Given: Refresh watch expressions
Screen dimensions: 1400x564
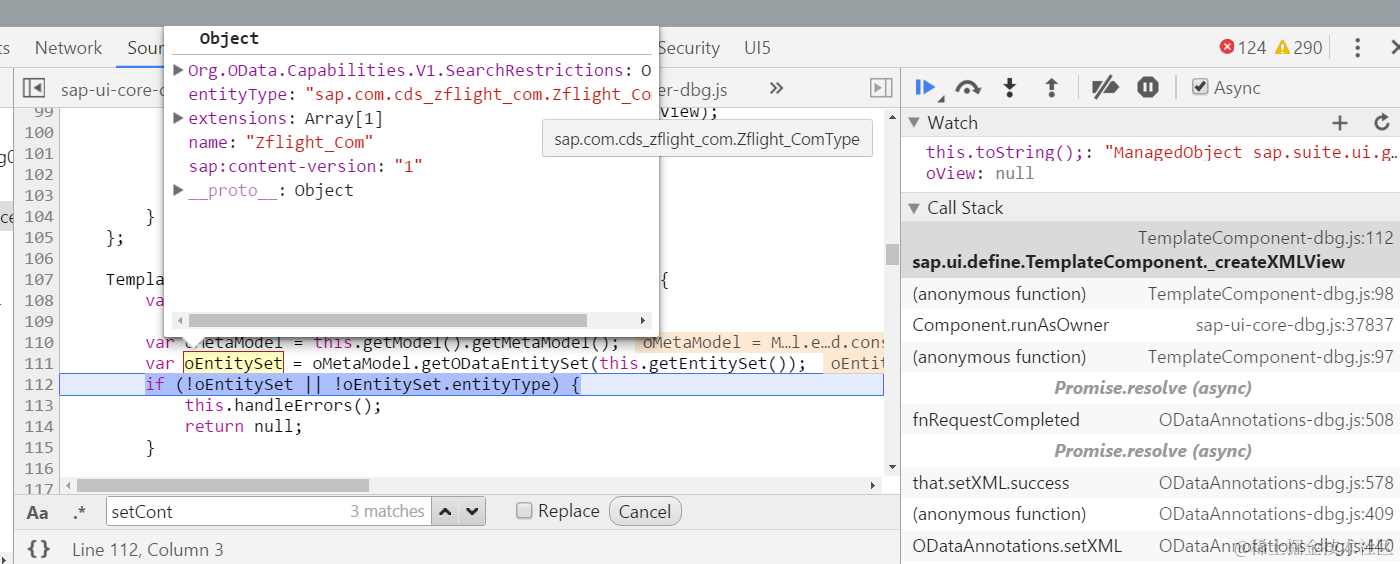Looking at the screenshot, I should pyautogui.click(x=1382, y=123).
